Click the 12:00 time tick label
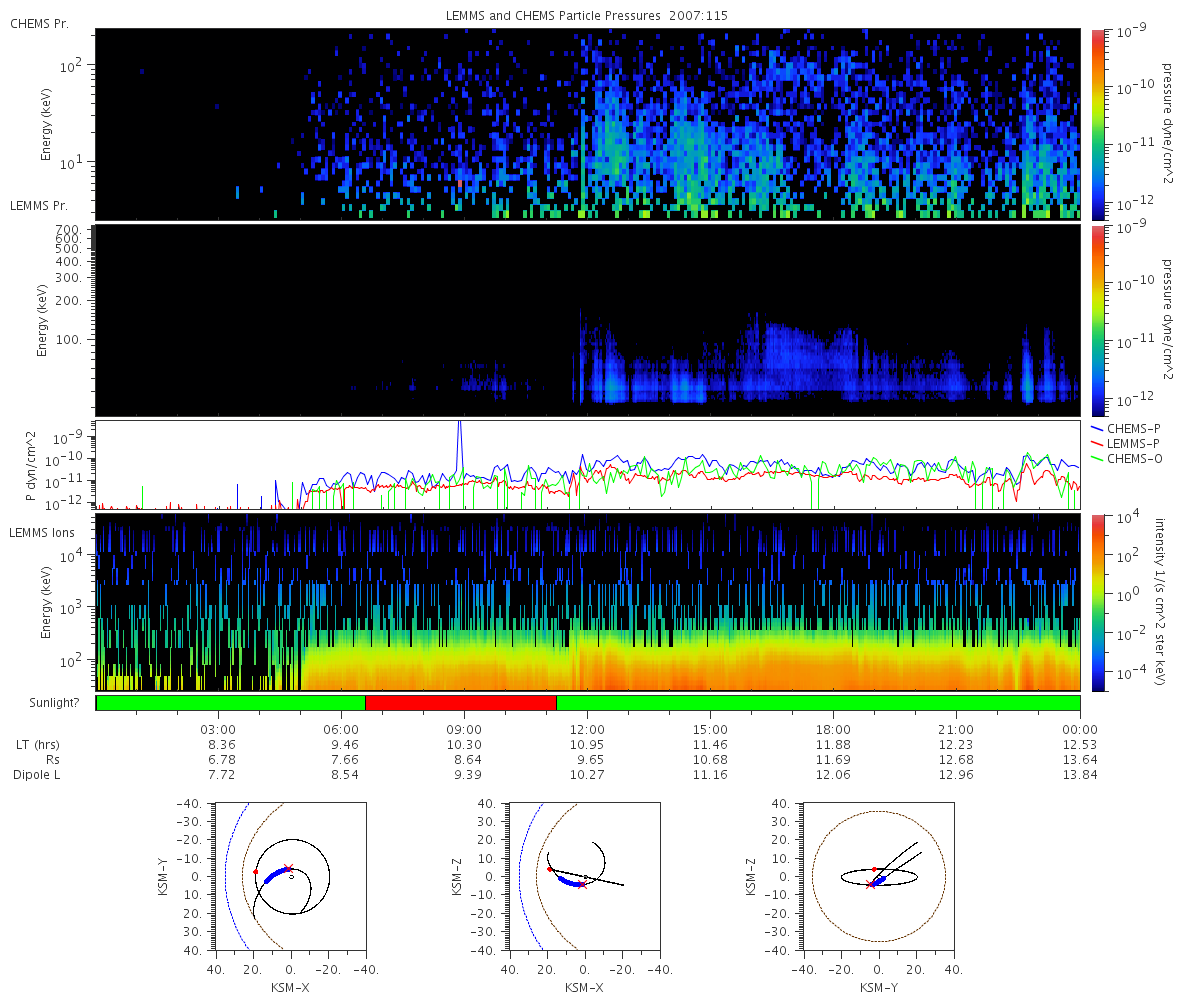Screen dimensions: 1200x1000 point(587,730)
